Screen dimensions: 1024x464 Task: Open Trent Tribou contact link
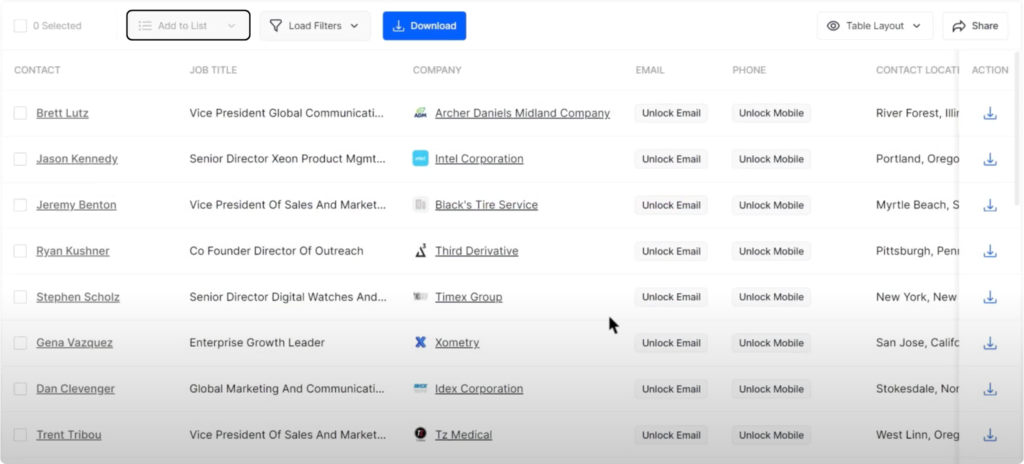coord(69,435)
